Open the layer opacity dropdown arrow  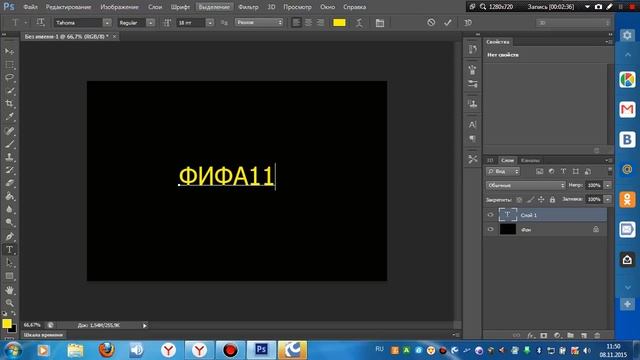pyautogui.click(x=608, y=185)
